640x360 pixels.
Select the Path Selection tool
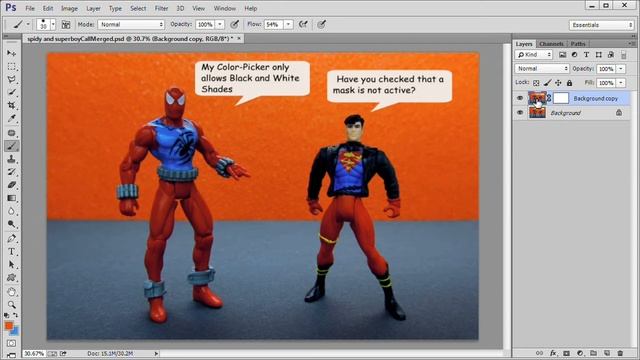click(x=11, y=264)
